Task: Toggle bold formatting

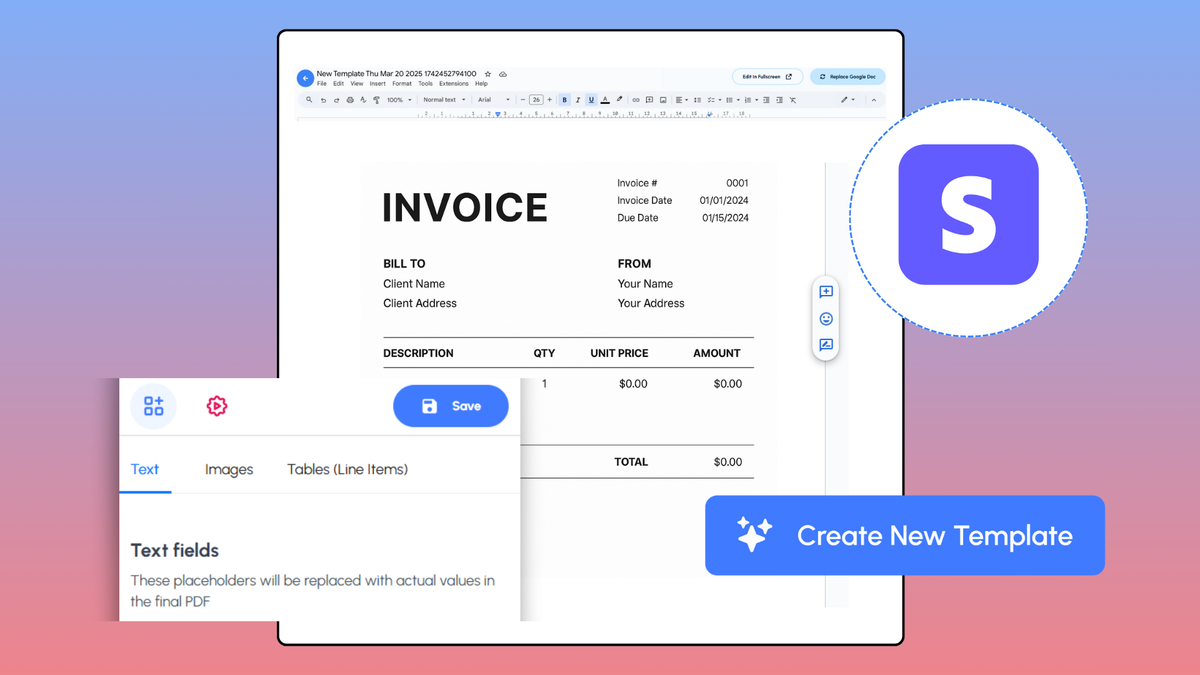Action: [x=564, y=100]
